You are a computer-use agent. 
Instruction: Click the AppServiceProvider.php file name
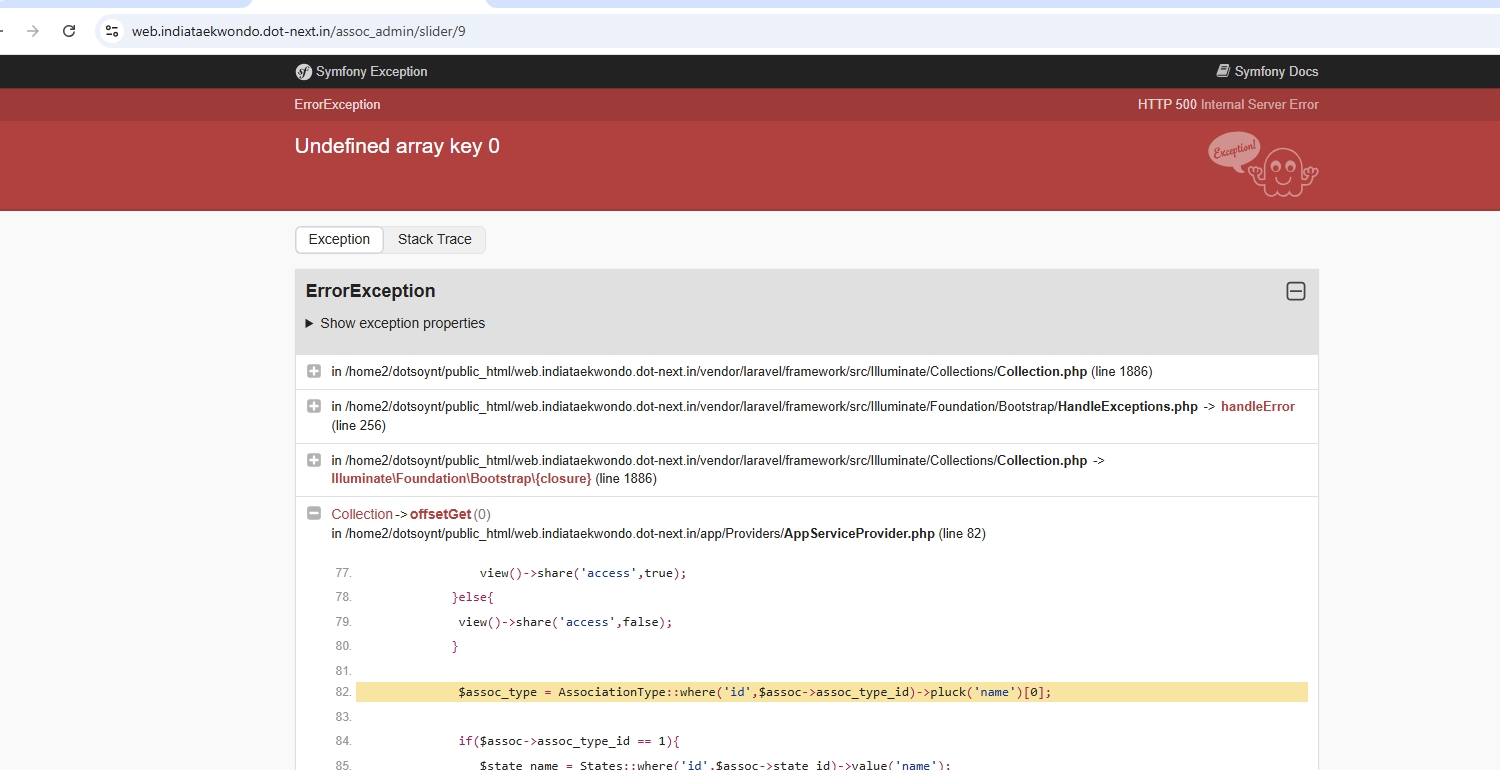coord(859,534)
